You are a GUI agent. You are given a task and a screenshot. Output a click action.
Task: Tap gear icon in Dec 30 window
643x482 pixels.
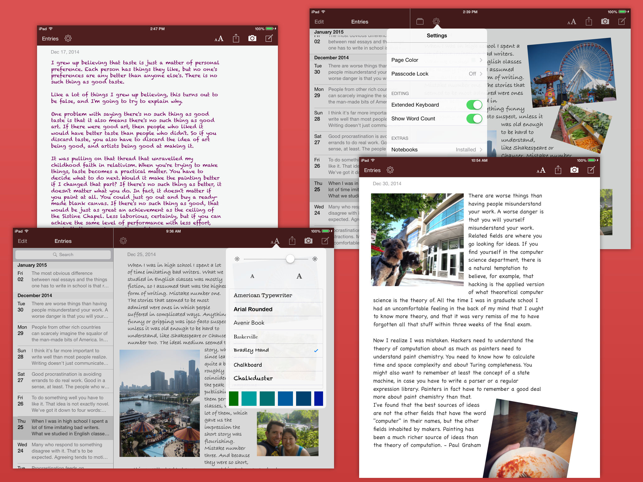pyautogui.click(x=390, y=170)
